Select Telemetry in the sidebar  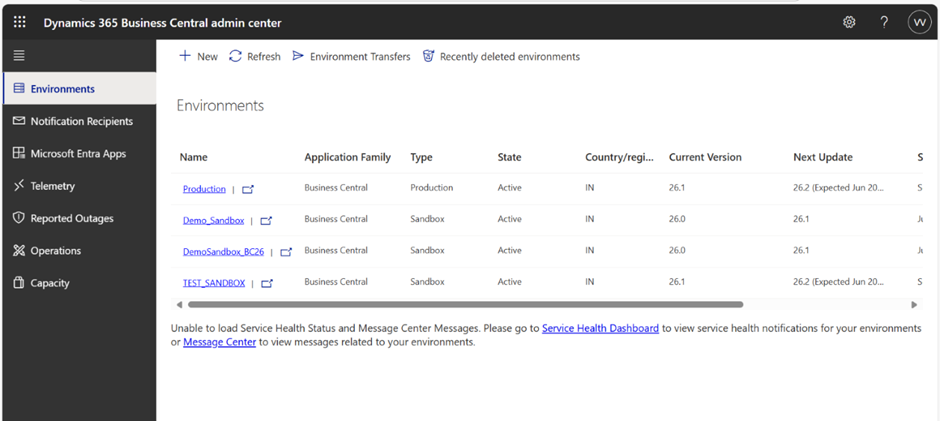point(52,186)
